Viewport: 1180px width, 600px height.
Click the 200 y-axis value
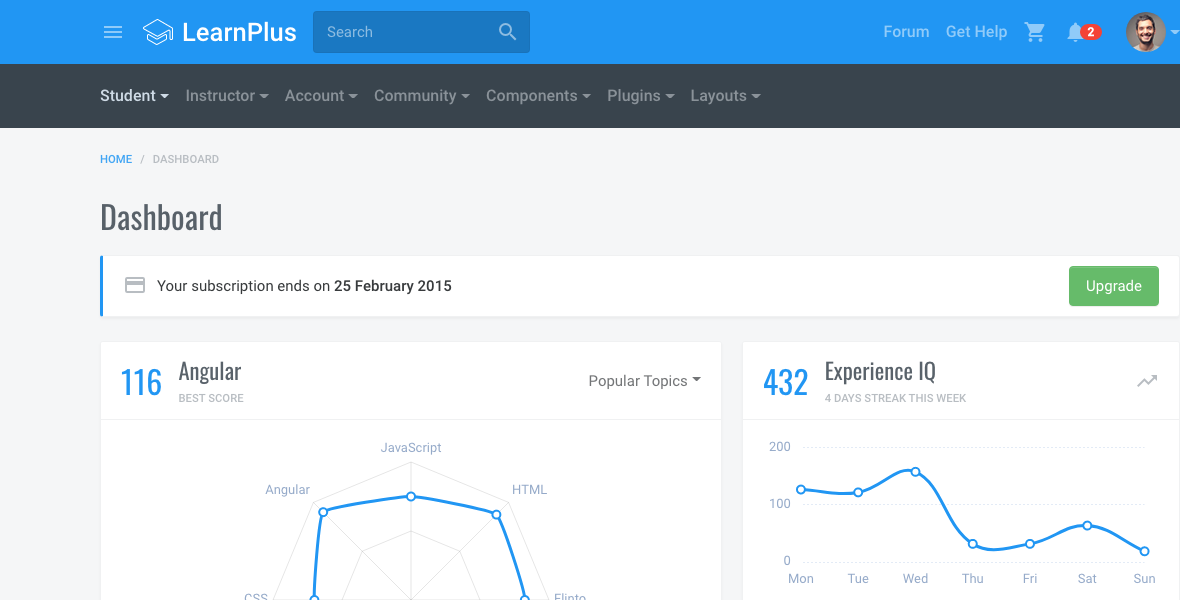[780, 446]
